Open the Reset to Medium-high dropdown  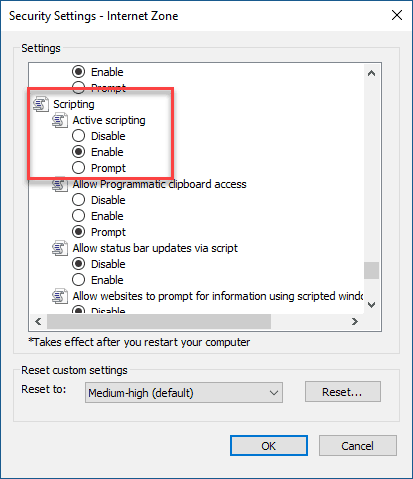[x=184, y=393]
